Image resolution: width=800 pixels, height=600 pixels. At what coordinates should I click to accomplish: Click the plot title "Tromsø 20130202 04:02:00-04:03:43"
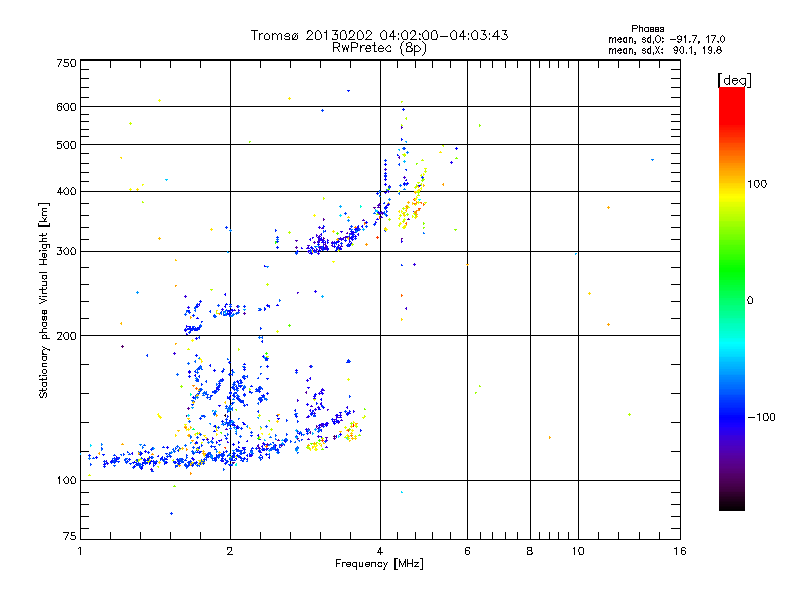tap(379, 35)
